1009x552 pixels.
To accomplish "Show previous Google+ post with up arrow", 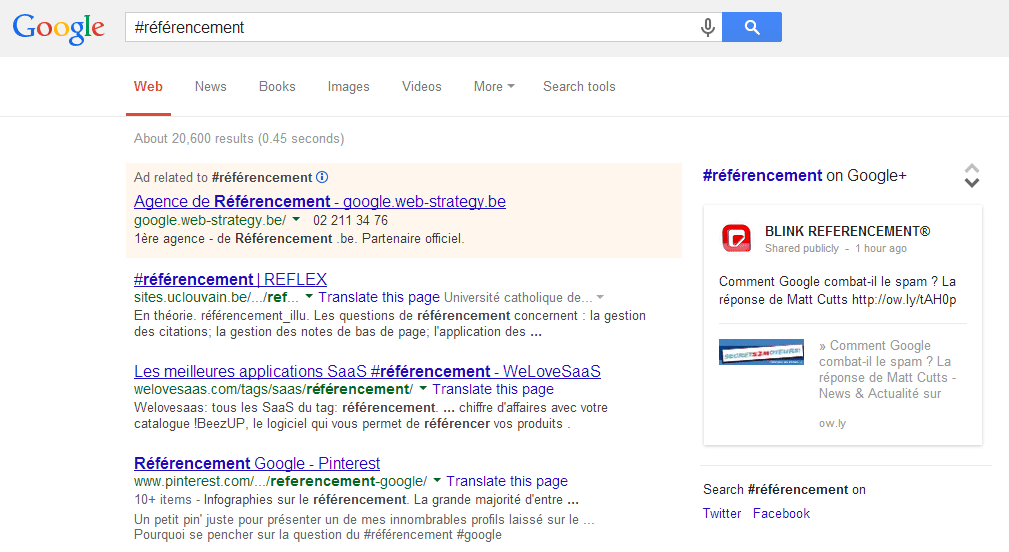I will coord(972,169).
